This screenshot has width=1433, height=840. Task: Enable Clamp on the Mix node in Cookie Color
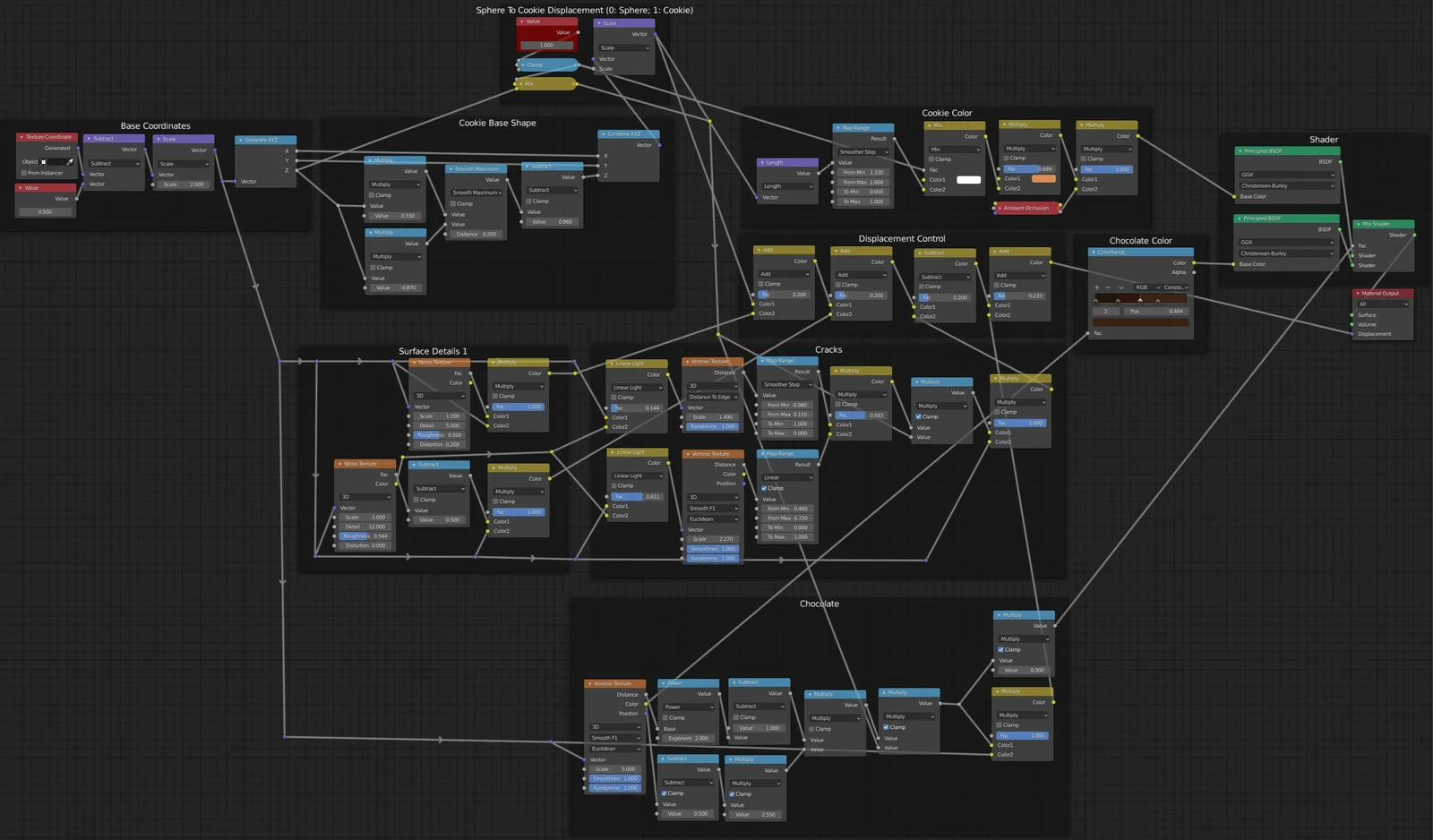pyautogui.click(x=932, y=159)
